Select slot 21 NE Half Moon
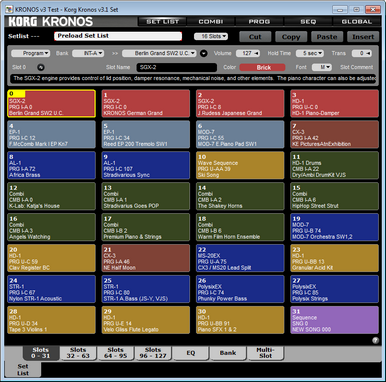Image resolution: width=386 pixels, height=382 pixels. coord(146,259)
